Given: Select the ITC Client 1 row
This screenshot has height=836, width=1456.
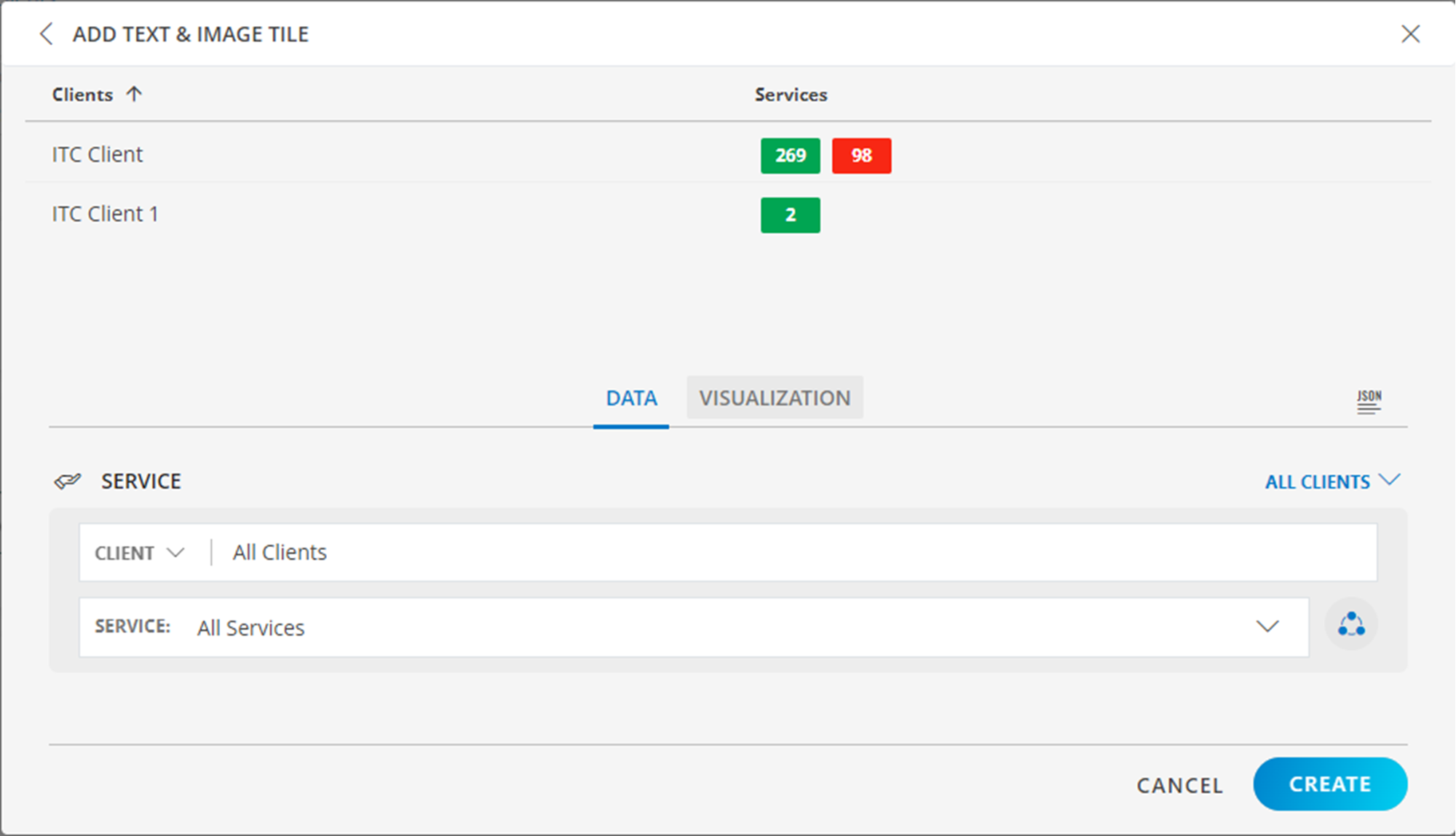Looking at the screenshot, I should click(104, 213).
